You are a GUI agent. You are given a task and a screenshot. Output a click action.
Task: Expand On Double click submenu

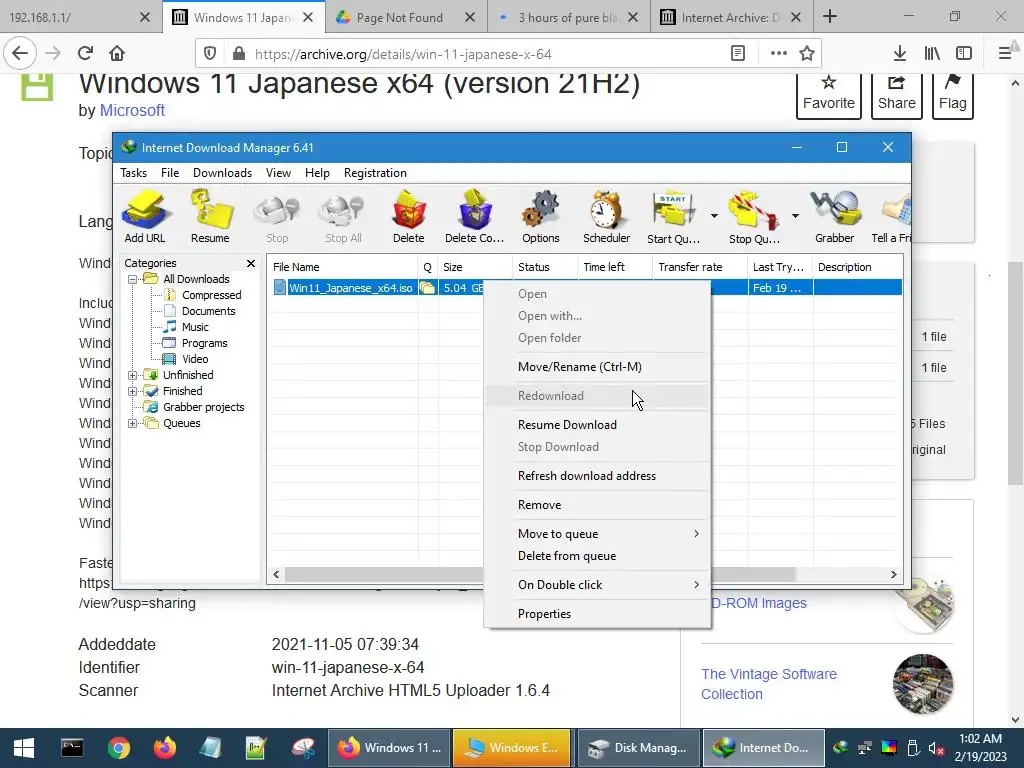tap(597, 585)
